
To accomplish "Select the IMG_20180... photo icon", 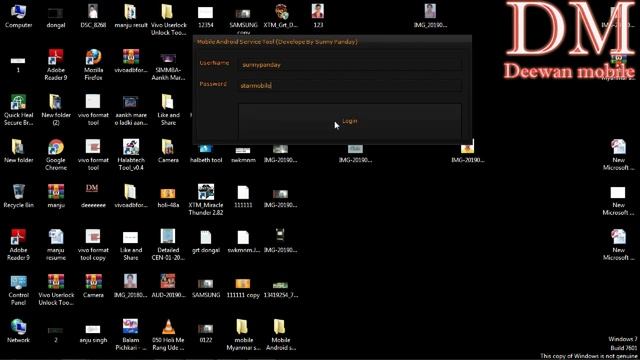I will click(131, 286).
